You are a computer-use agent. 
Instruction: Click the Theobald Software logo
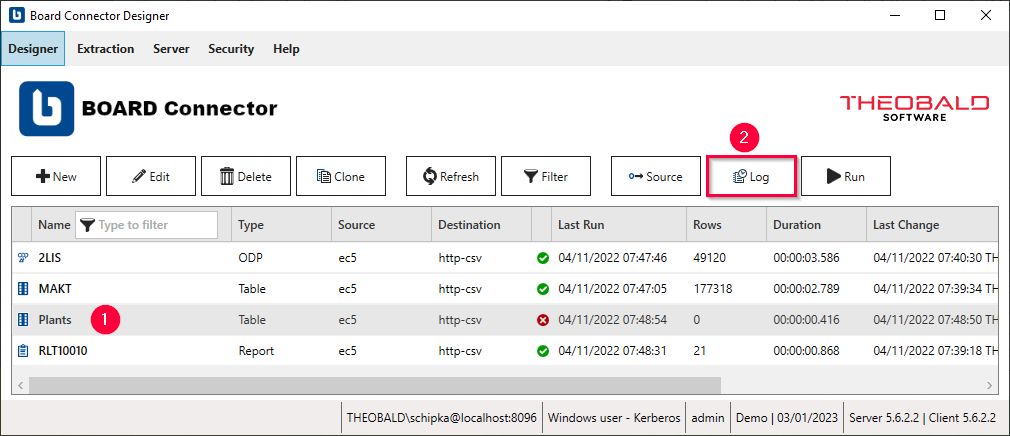click(914, 108)
